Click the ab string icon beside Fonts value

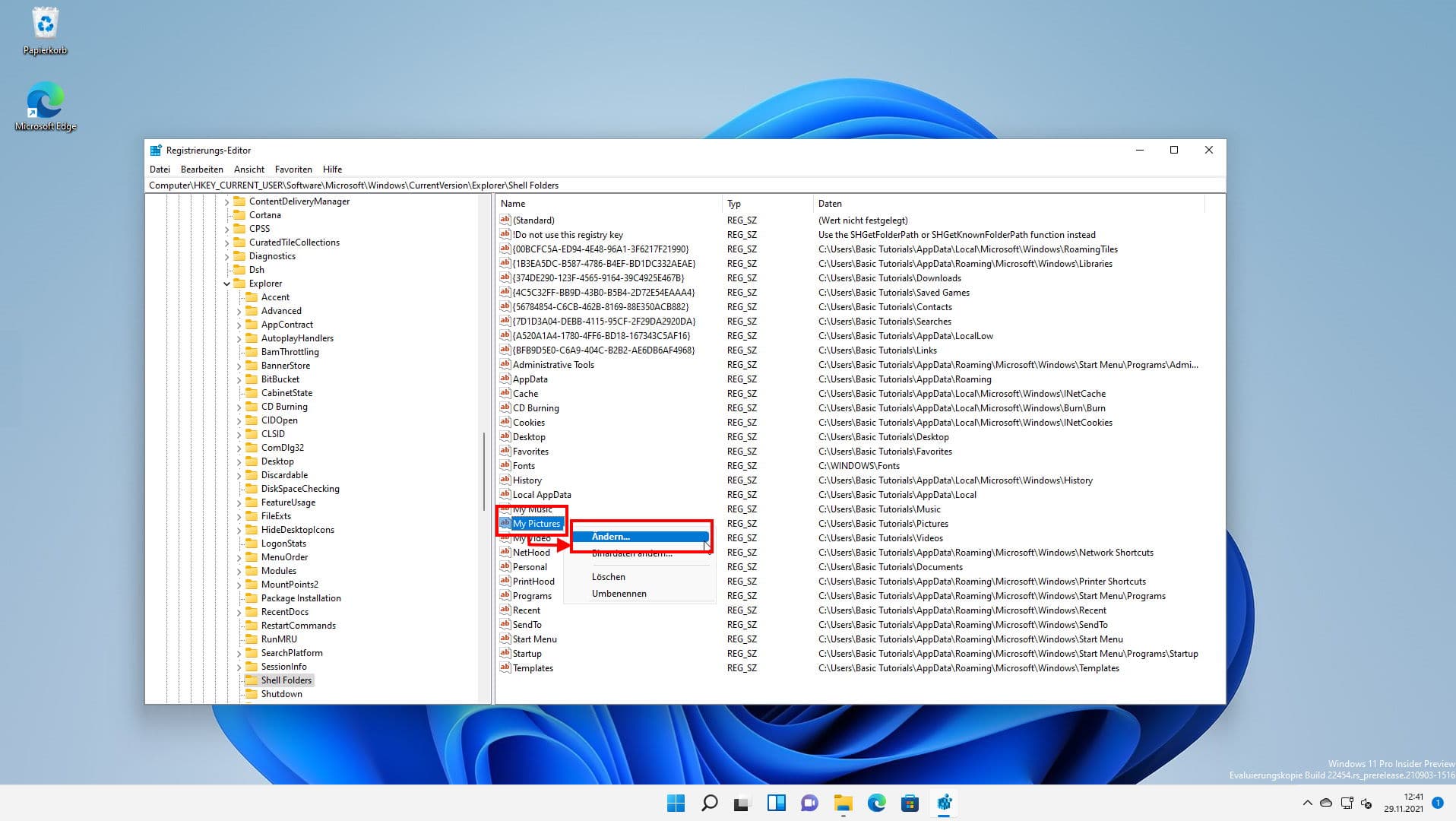click(505, 465)
